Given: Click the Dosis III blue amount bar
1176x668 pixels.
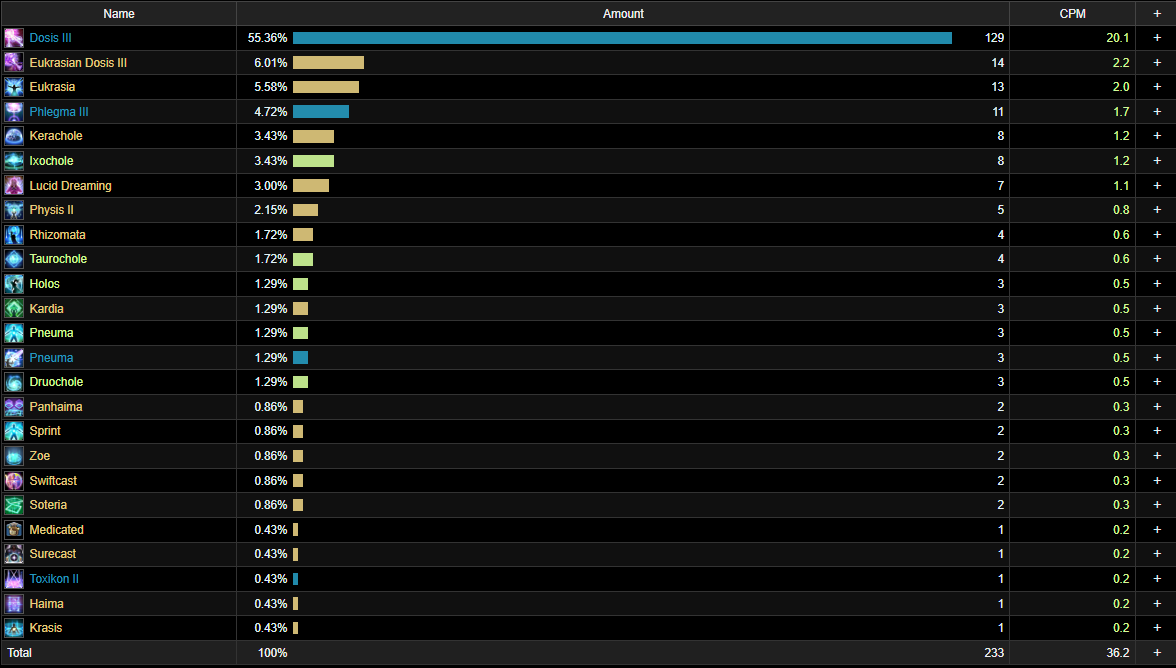Looking at the screenshot, I should pos(622,37).
